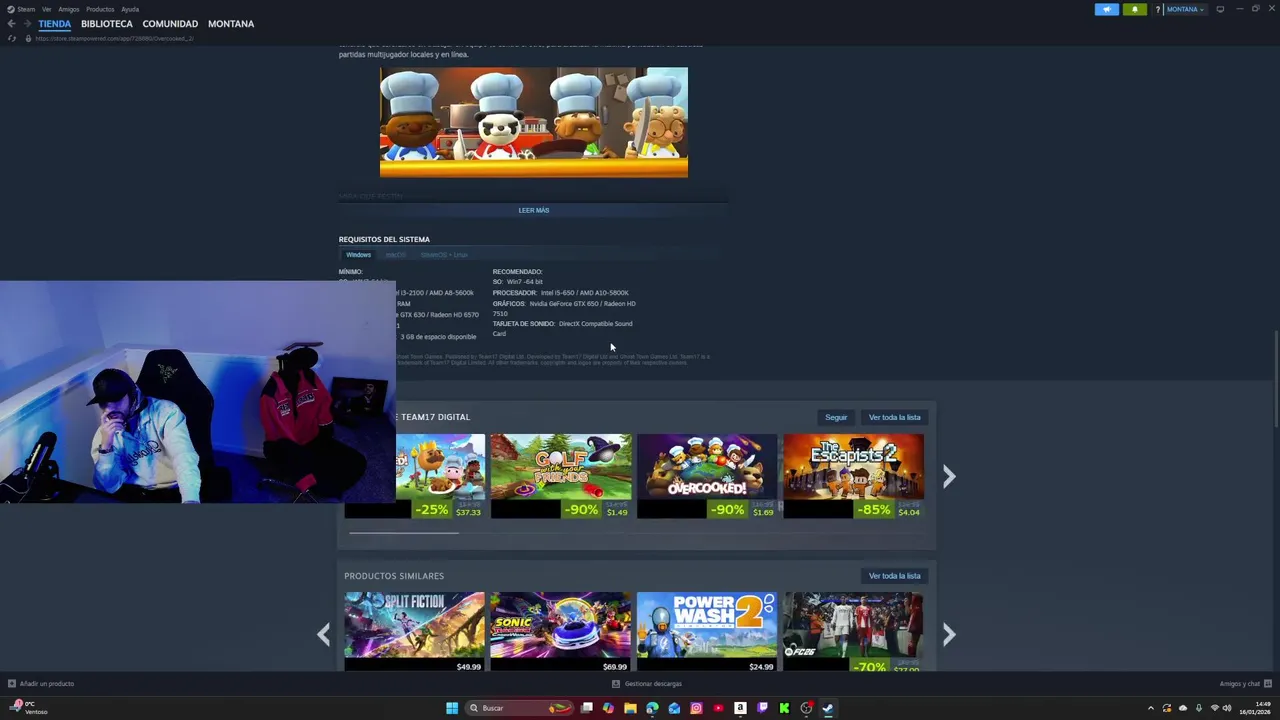
Task: Switch to the BIBLIOTECA tab
Action: pos(106,24)
